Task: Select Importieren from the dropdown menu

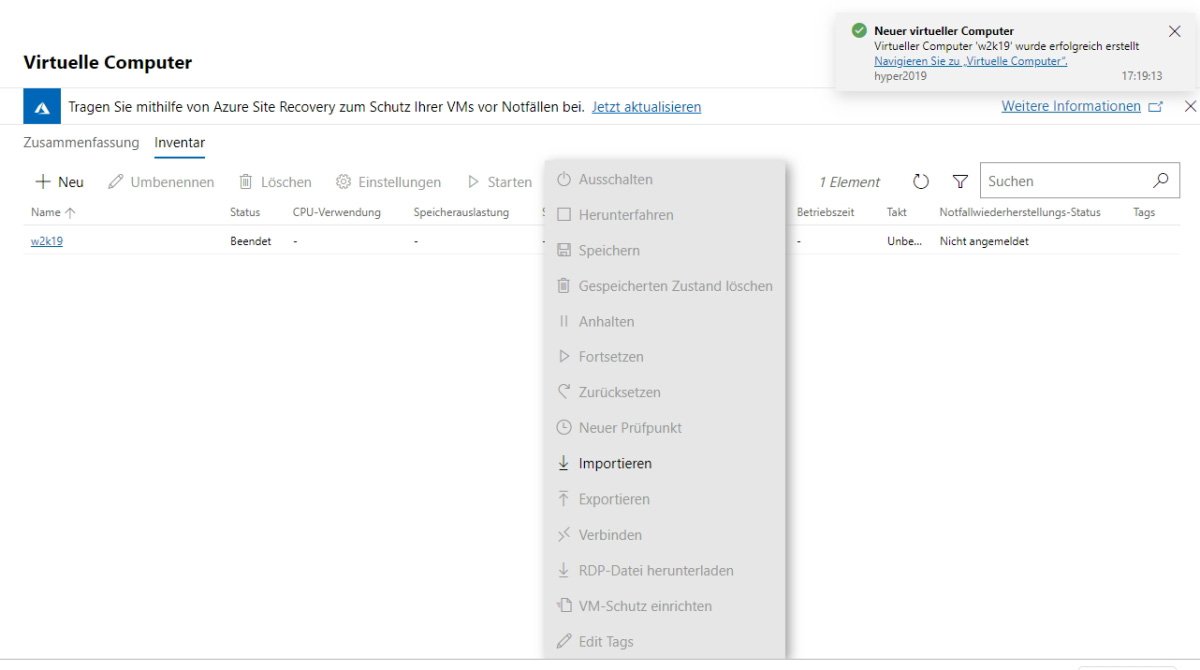Action: [614, 464]
